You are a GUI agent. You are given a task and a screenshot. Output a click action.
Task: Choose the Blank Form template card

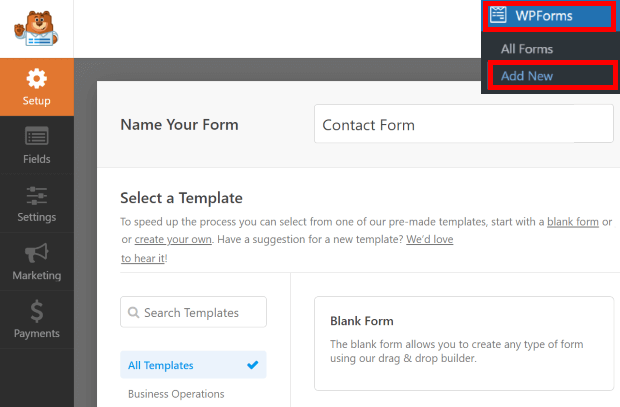[463, 343]
